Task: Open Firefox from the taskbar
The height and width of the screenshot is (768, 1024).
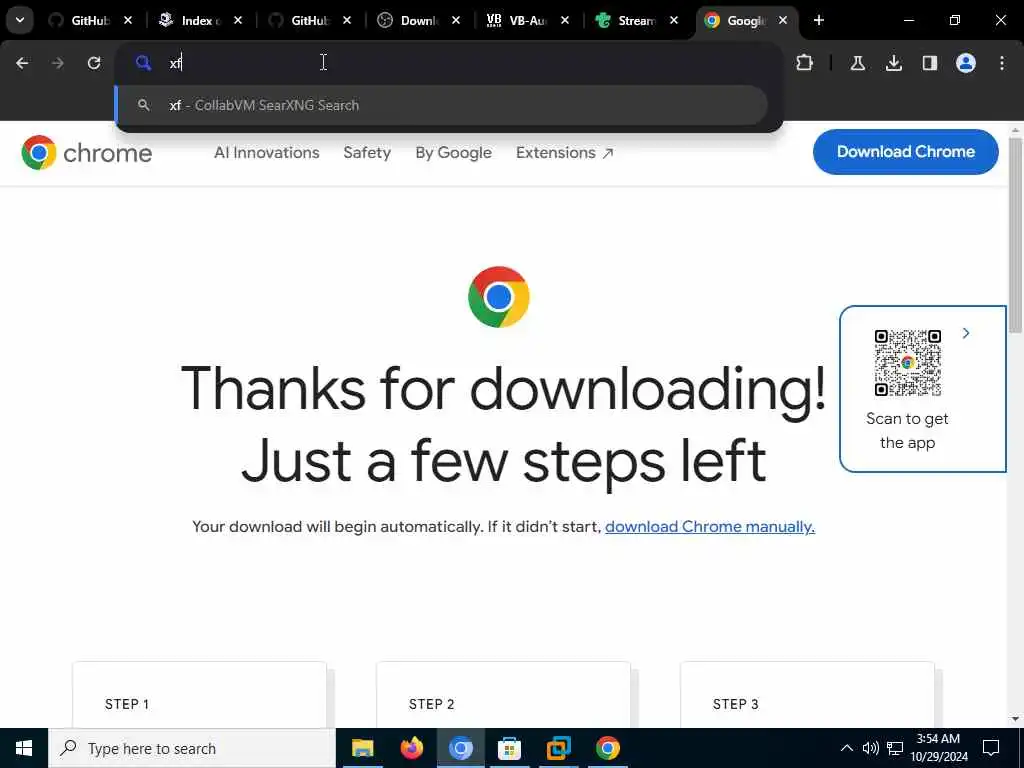Action: 411,748
